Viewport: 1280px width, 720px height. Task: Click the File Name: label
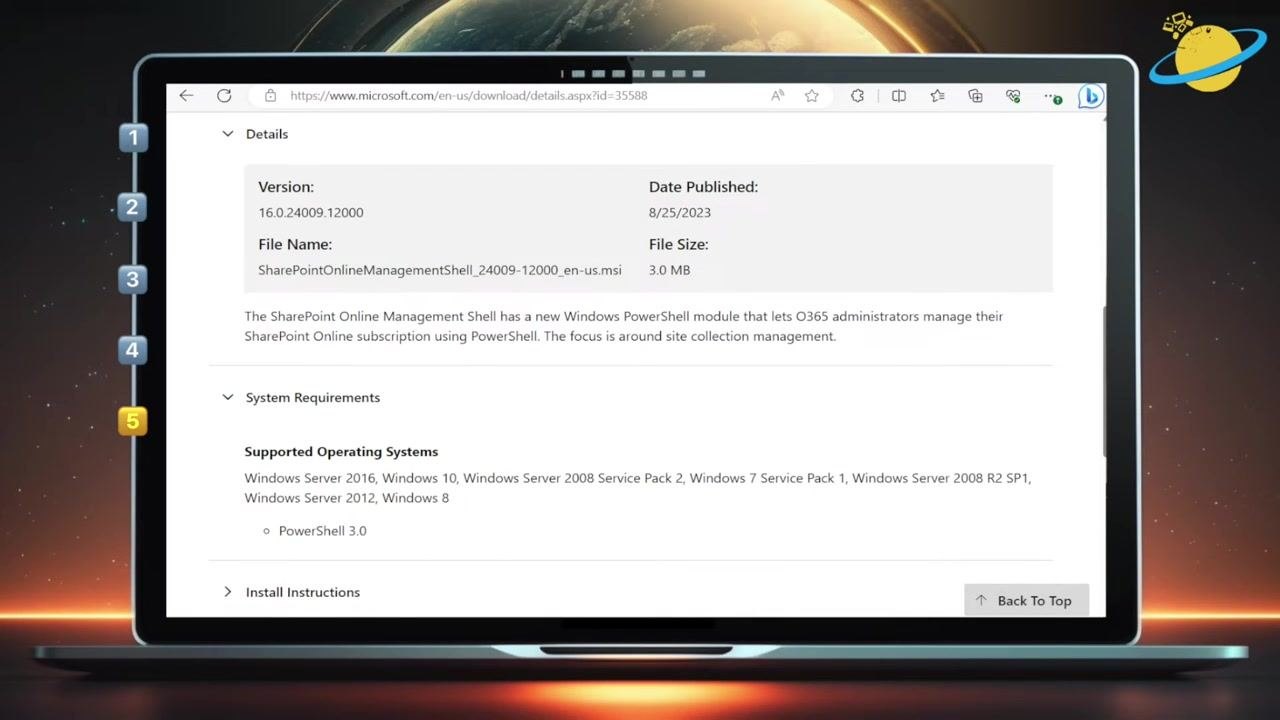coord(295,244)
